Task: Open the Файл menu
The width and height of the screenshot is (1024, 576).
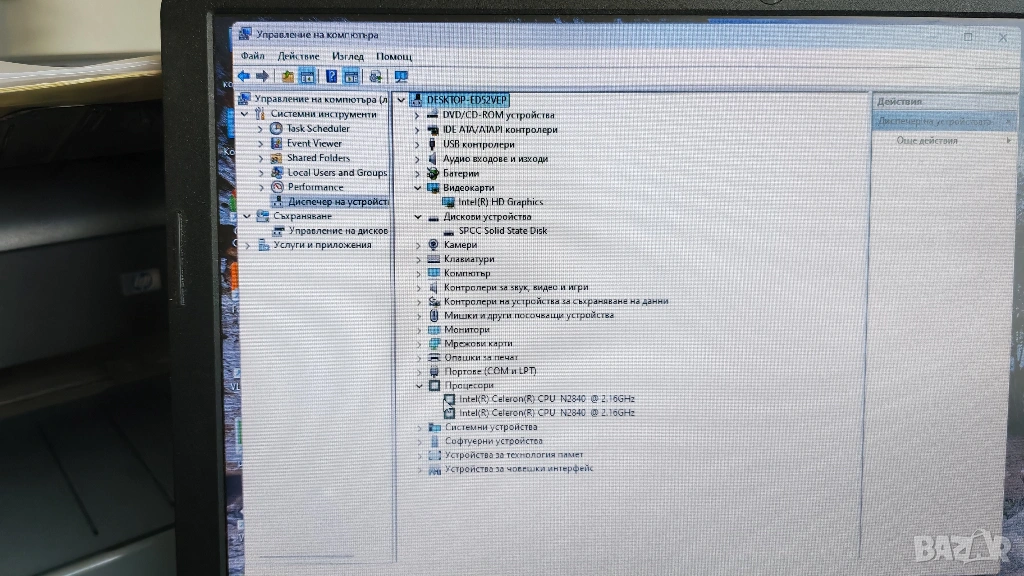Action: pos(253,56)
